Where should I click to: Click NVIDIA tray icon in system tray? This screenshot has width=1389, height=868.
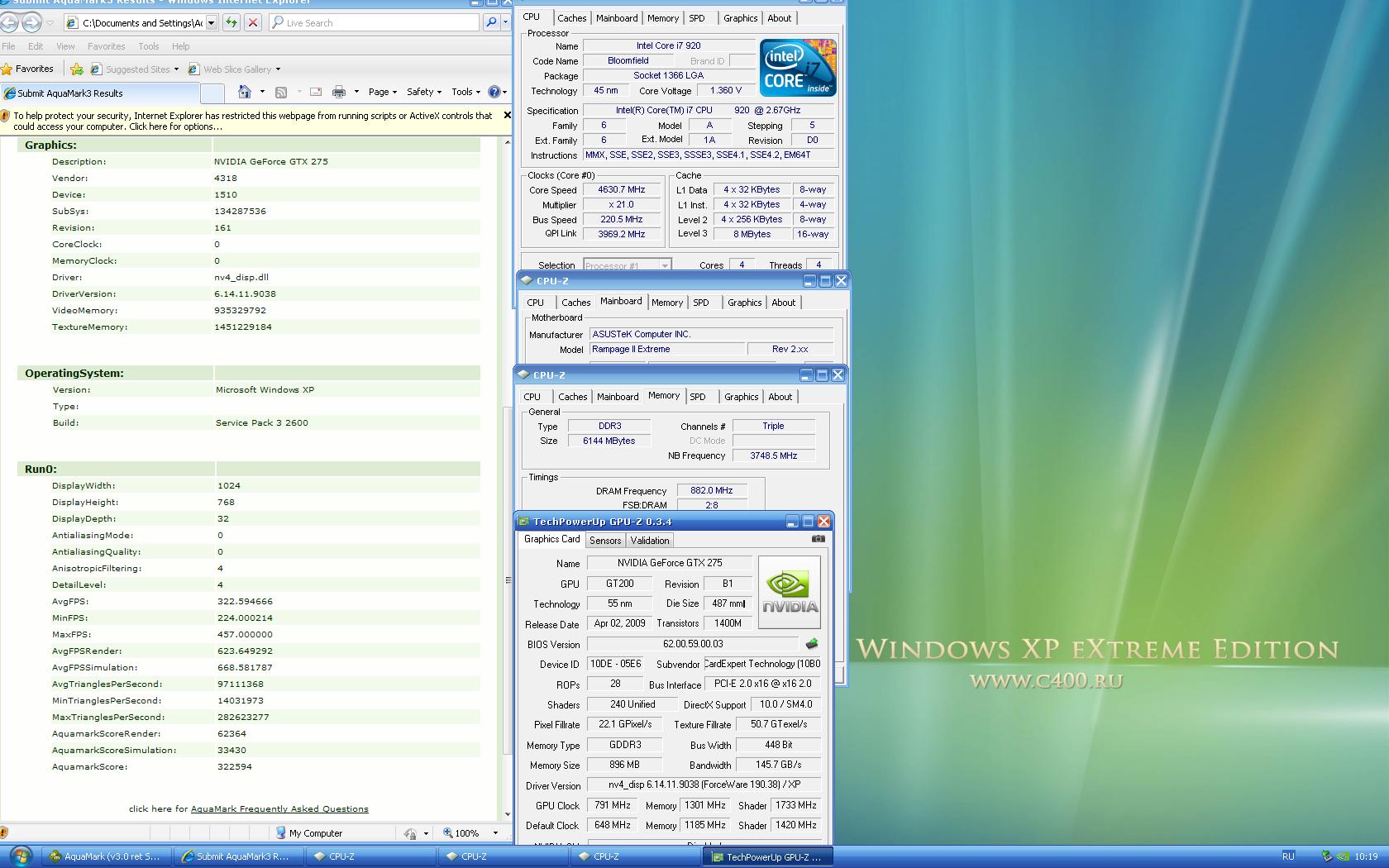[x=1344, y=856]
